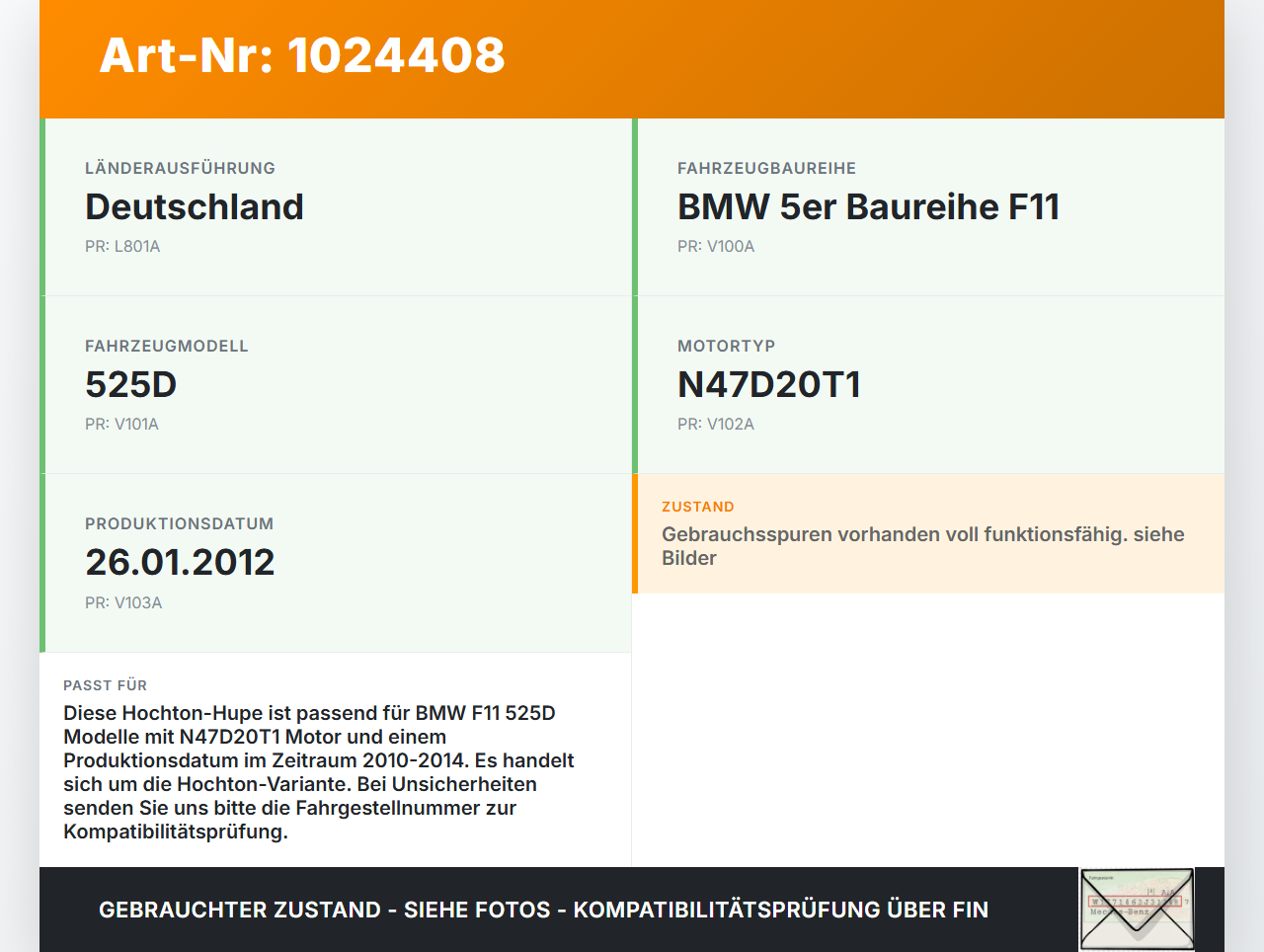
Task: Expand the Fahrzeugmodell 525D panel
Action: 336,385
